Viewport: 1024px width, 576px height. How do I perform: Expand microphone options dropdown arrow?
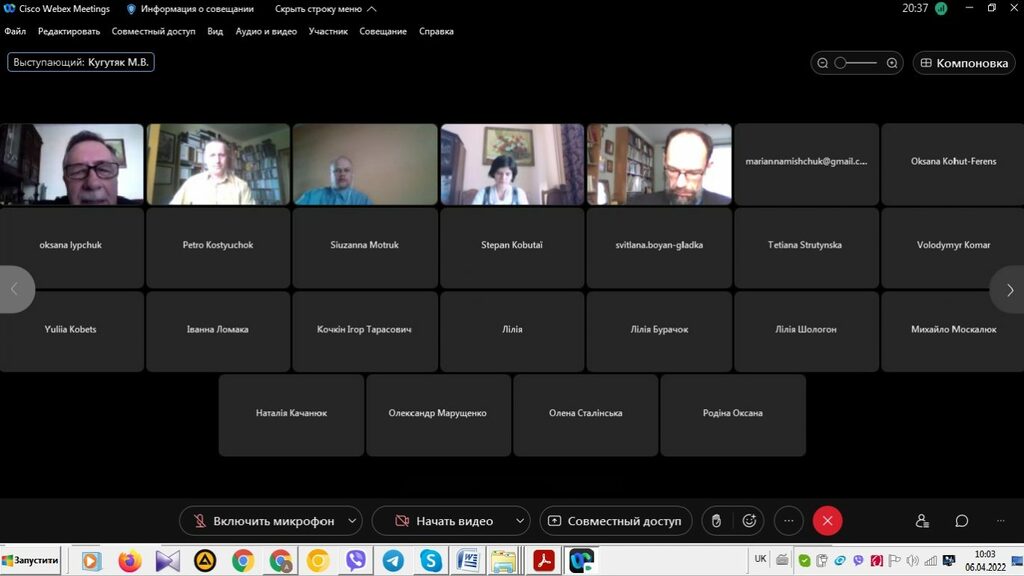[352, 521]
